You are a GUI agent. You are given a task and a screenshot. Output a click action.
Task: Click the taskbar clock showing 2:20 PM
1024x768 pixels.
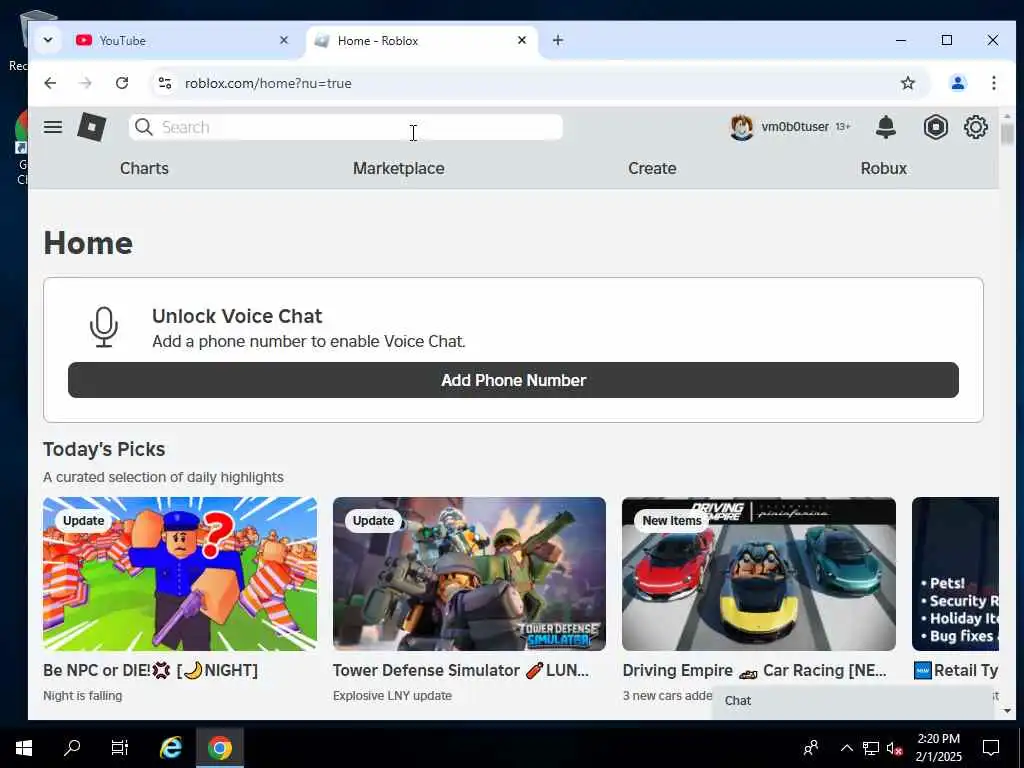(938, 748)
